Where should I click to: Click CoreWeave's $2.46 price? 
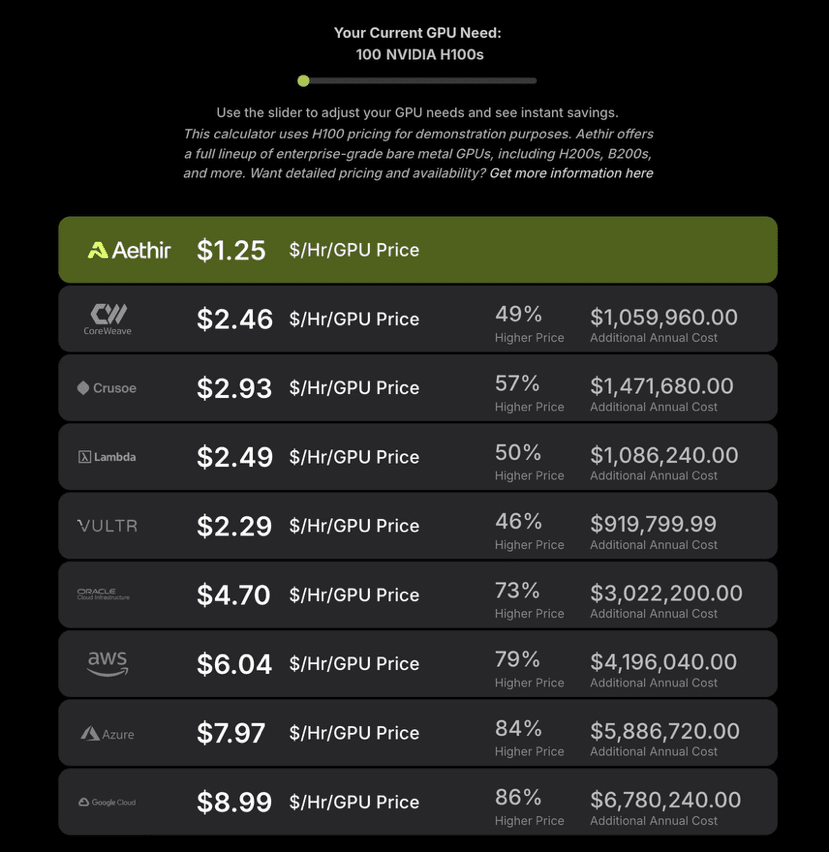[x=235, y=319]
